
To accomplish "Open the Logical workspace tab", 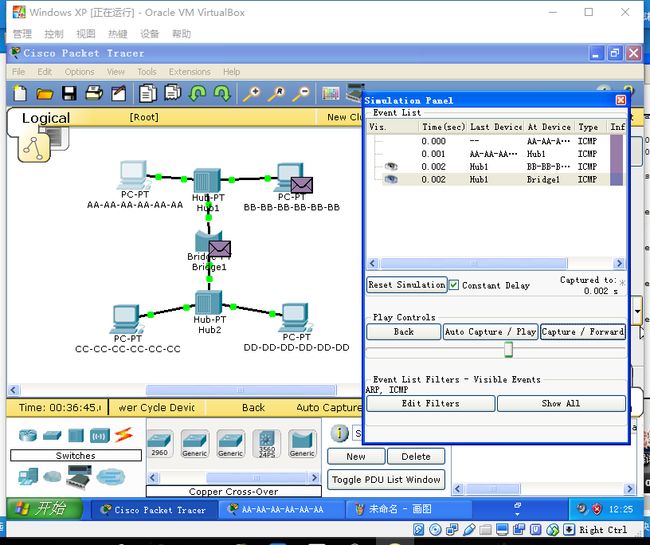I will click(x=46, y=118).
